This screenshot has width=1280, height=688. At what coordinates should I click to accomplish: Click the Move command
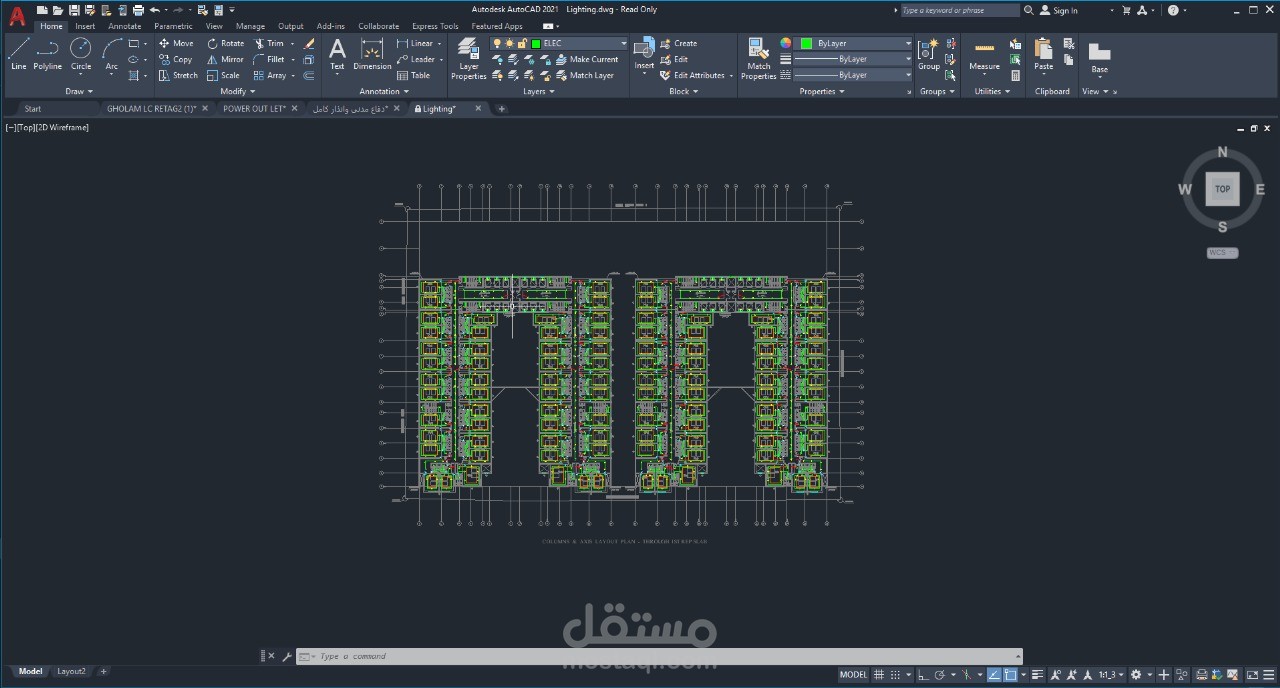[176, 43]
